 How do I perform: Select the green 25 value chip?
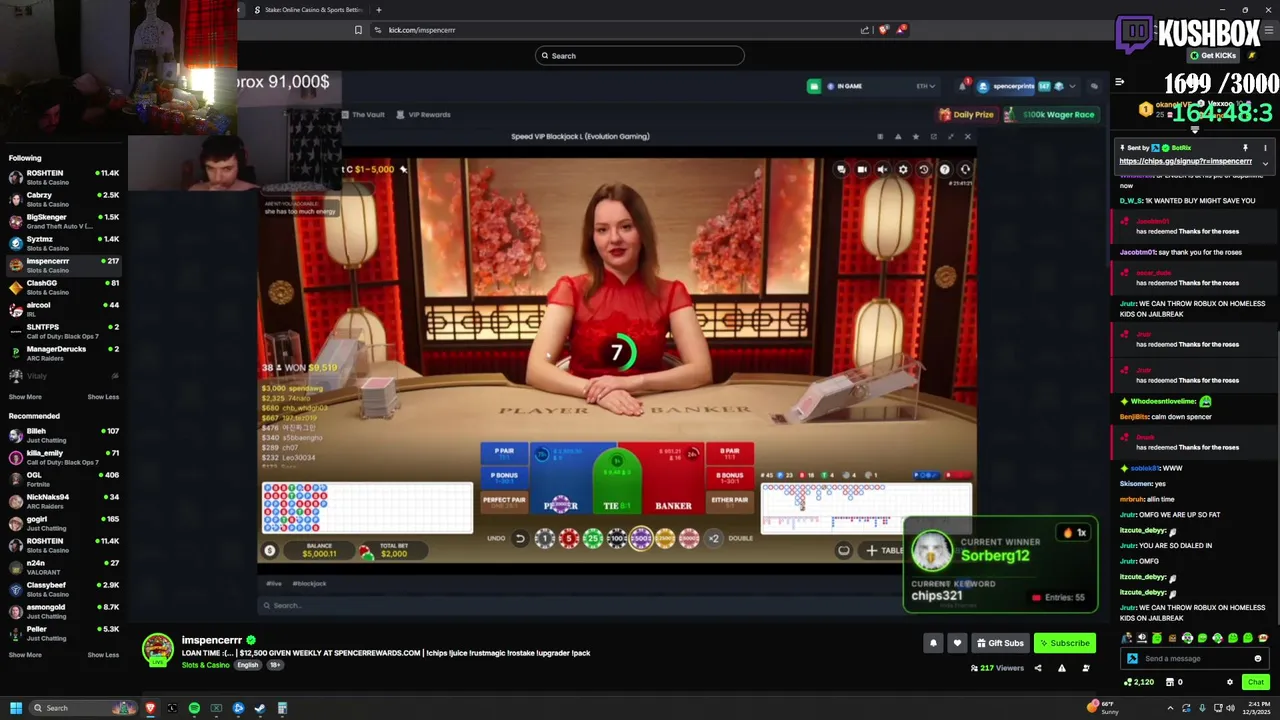pos(593,539)
